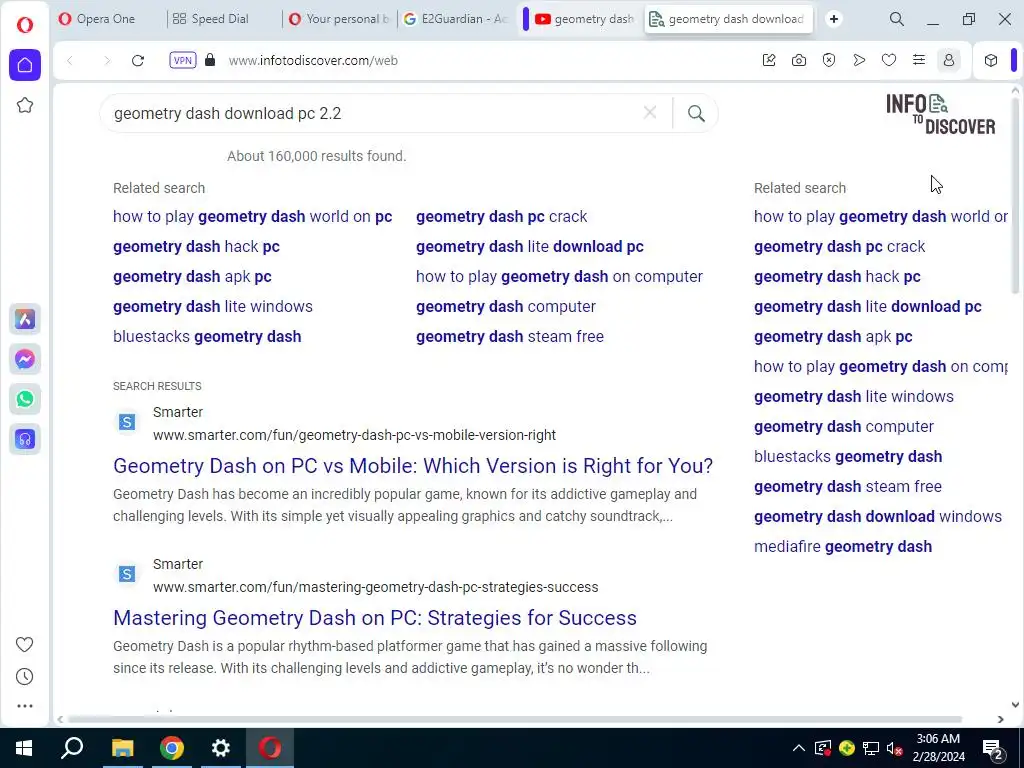Viewport: 1024px width, 768px height.
Task: Switch to Your personal browser tab
Action: pyautogui.click(x=340, y=19)
